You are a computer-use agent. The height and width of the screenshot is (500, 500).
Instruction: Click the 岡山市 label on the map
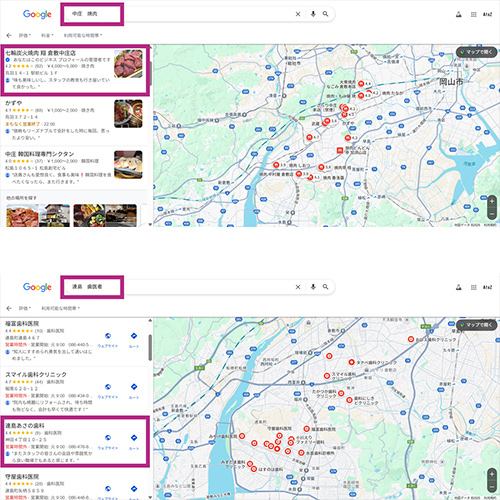point(451,82)
